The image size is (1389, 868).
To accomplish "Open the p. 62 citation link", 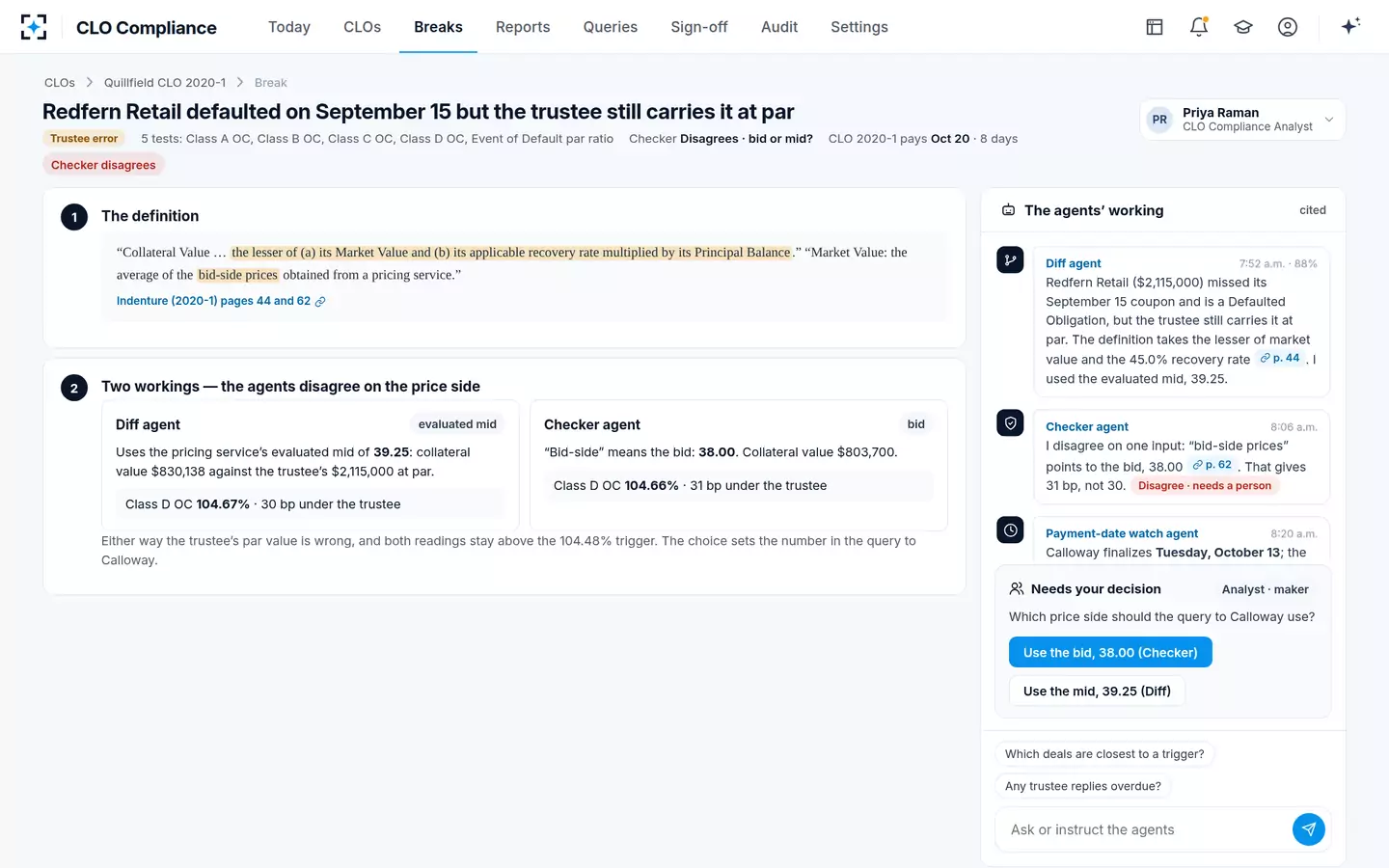I will [1212, 465].
